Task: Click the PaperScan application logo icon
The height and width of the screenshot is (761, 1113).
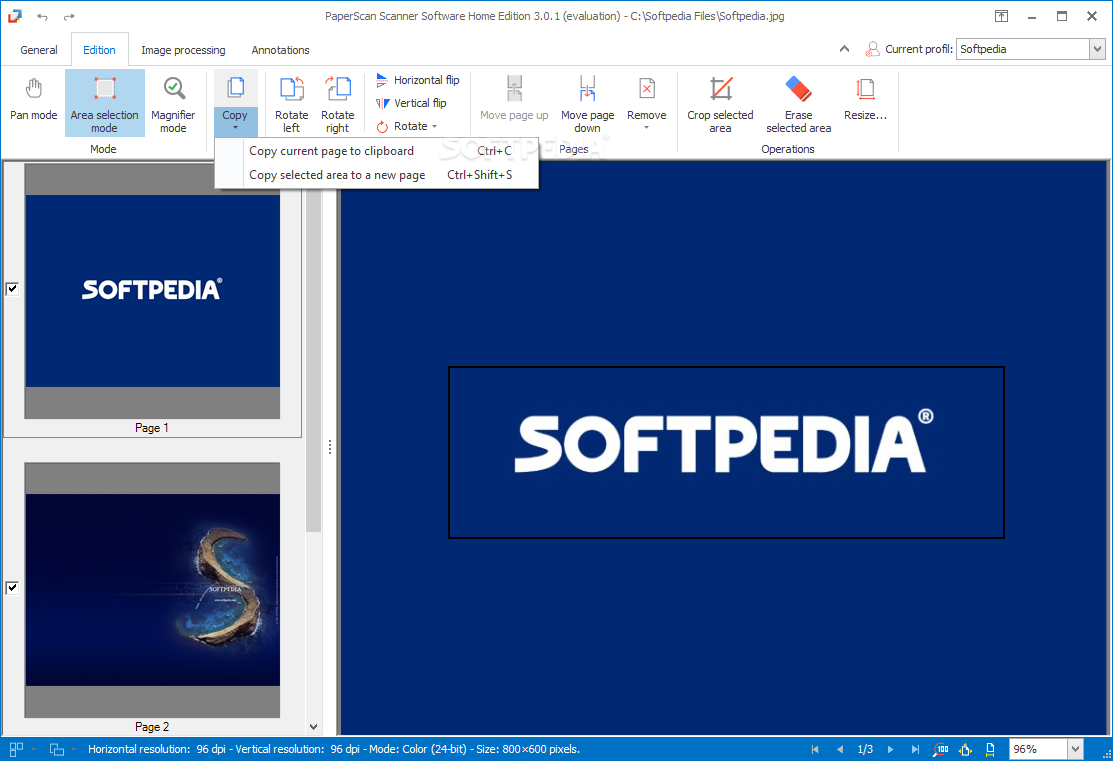Action: pos(14,16)
